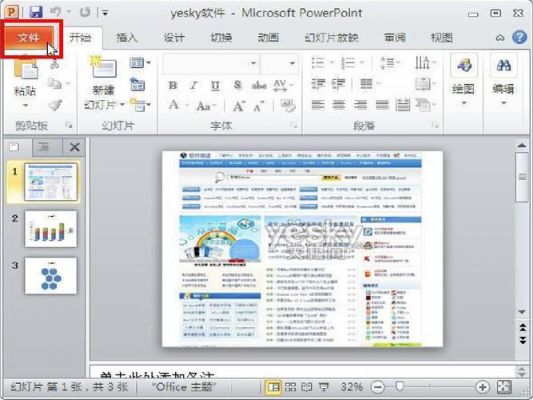Image resolution: width=533 pixels, height=400 pixels.
Task: Open the Aa change case menu
Action: coord(206,106)
